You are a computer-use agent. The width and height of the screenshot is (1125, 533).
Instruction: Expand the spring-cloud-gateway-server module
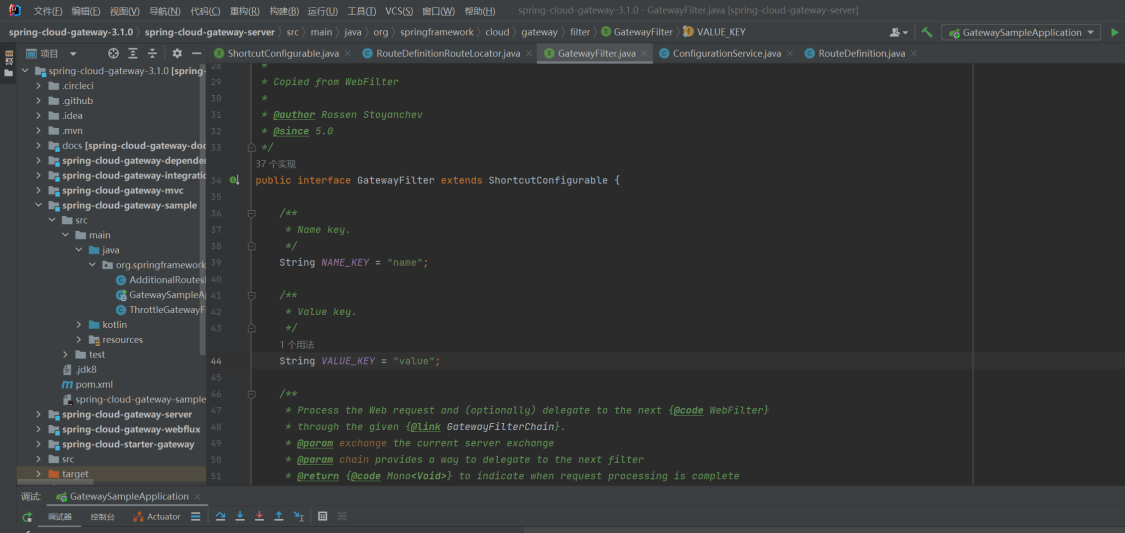click(x=39, y=415)
